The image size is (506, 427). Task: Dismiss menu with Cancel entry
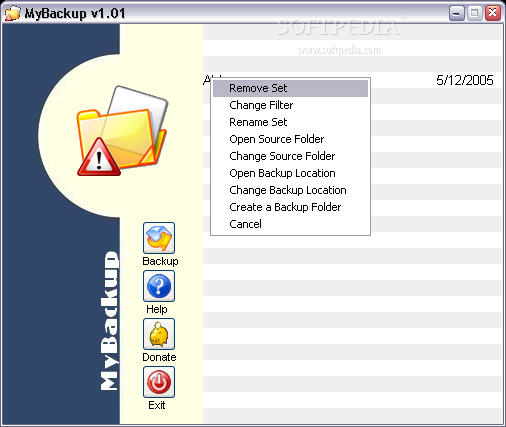click(x=290, y=224)
